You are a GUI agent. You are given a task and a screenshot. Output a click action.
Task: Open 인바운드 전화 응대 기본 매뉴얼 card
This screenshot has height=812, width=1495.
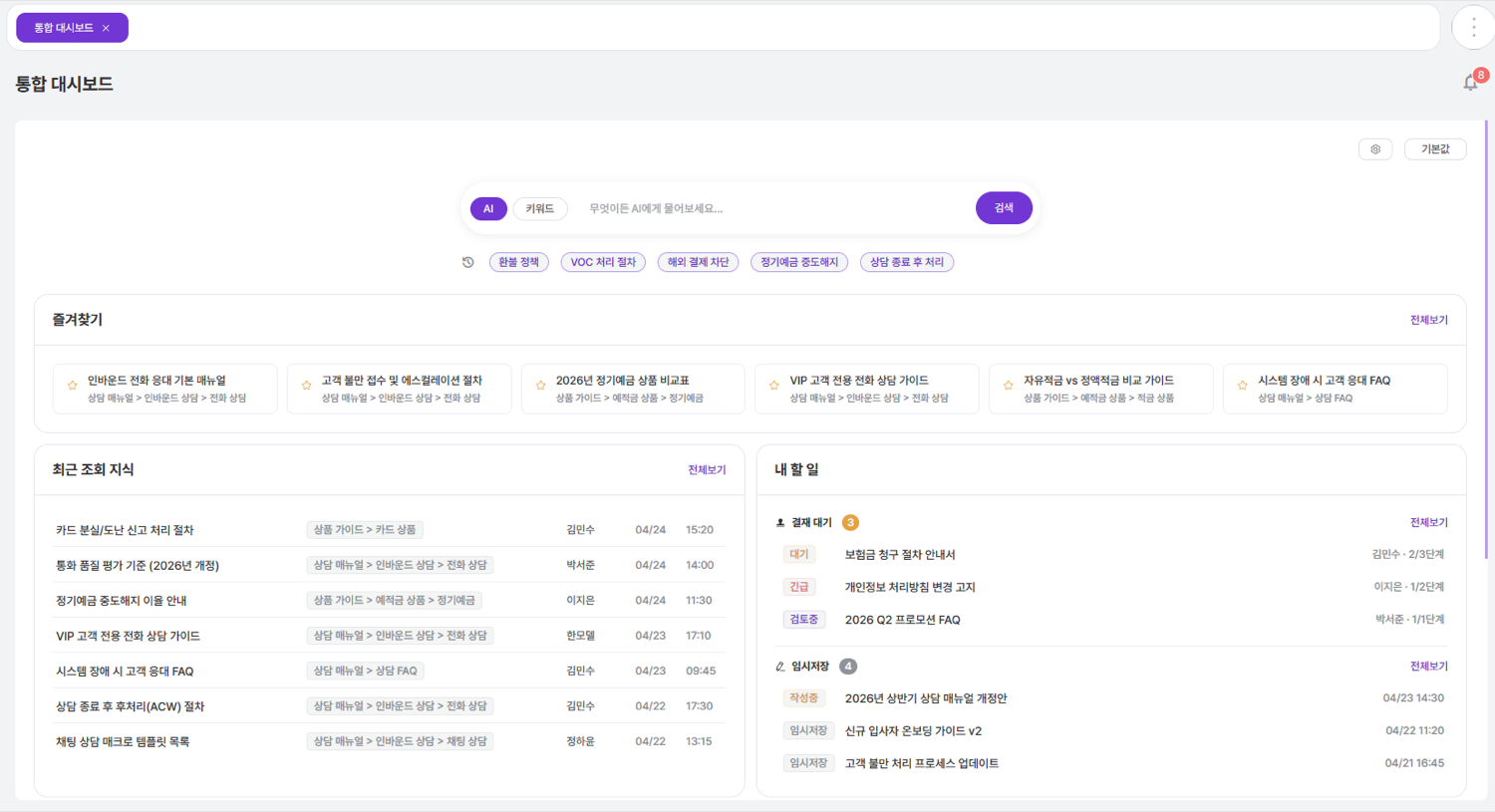165,389
